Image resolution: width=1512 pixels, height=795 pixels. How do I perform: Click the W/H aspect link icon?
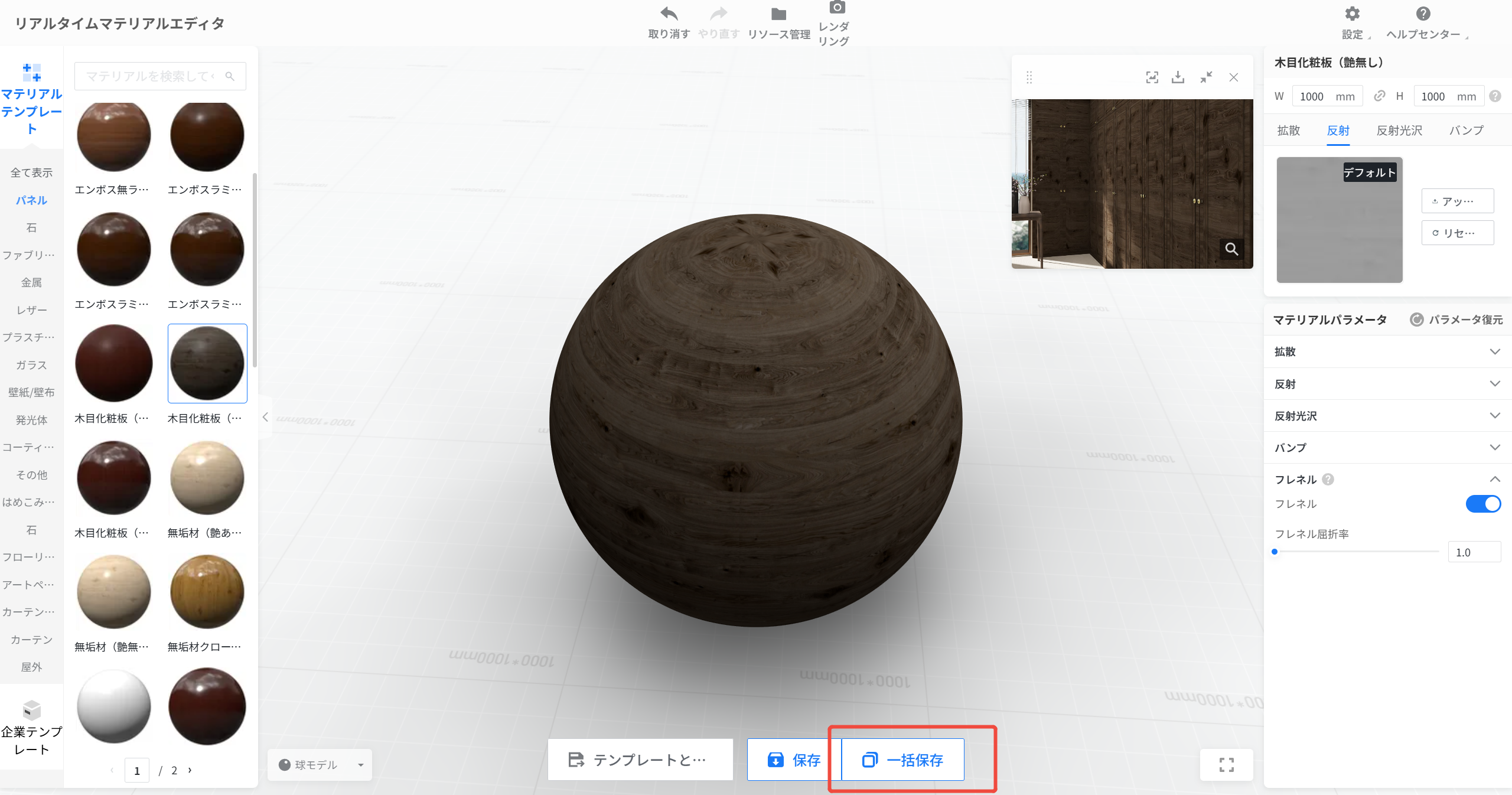[x=1380, y=96]
